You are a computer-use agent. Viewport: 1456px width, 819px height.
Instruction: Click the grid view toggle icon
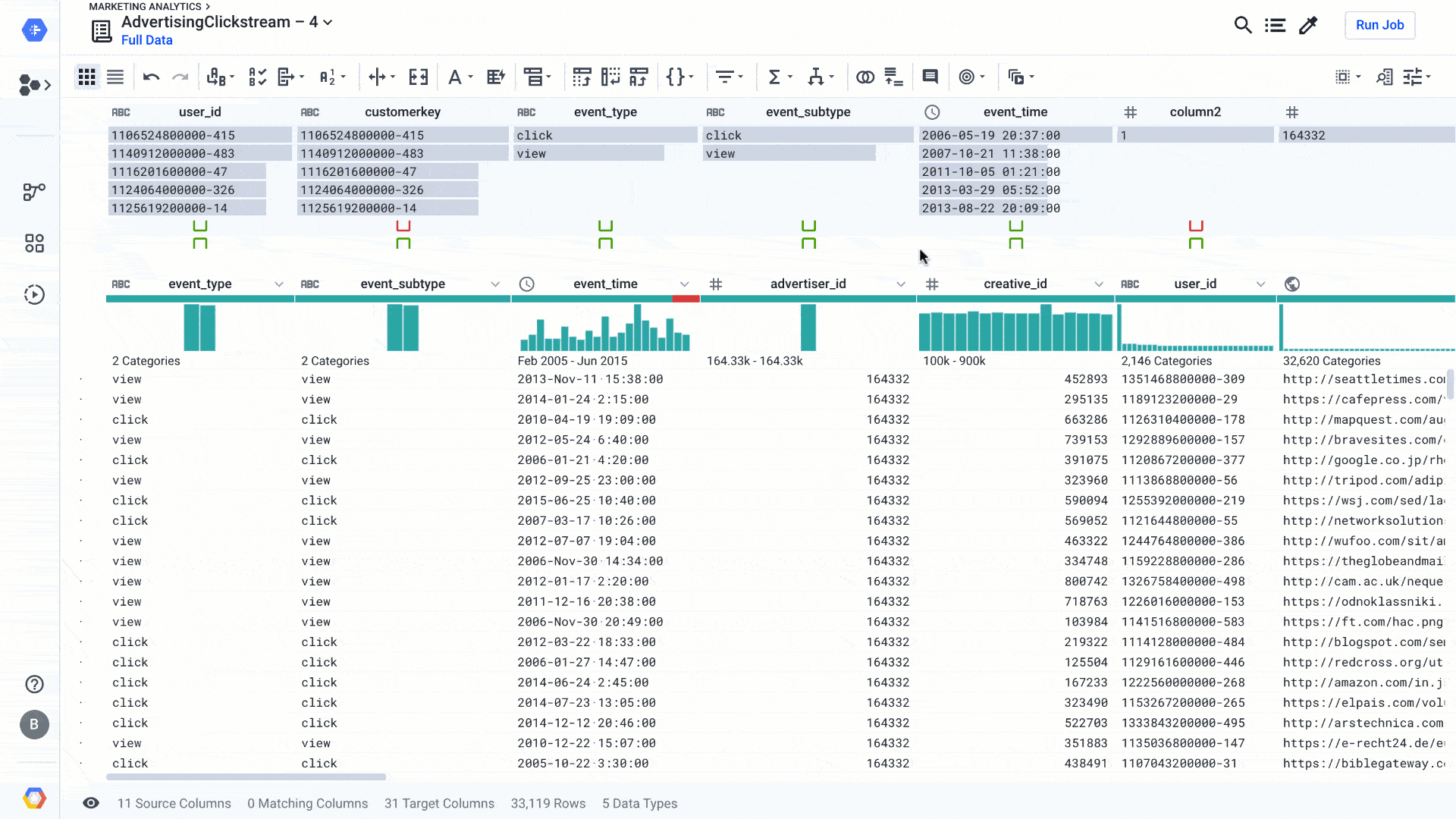tap(86, 77)
